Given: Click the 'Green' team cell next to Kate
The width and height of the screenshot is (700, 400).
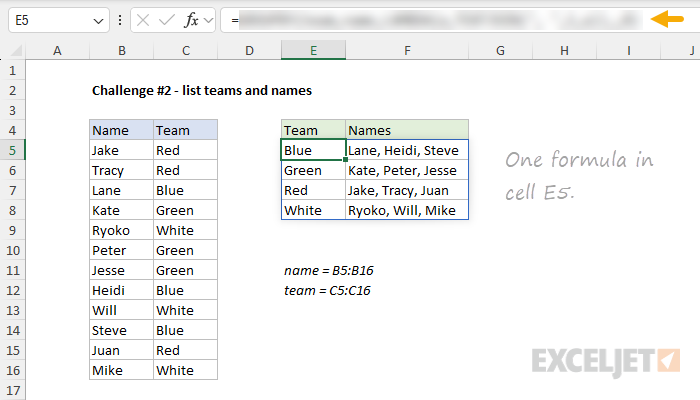Looking at the screenshot, I should tap(186, 210).
